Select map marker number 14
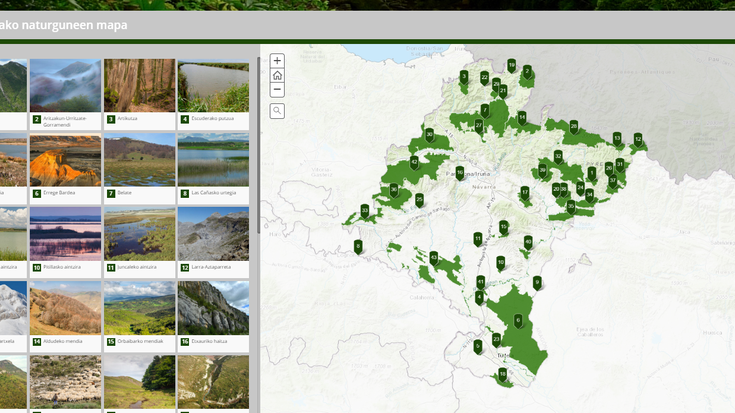 522,118
